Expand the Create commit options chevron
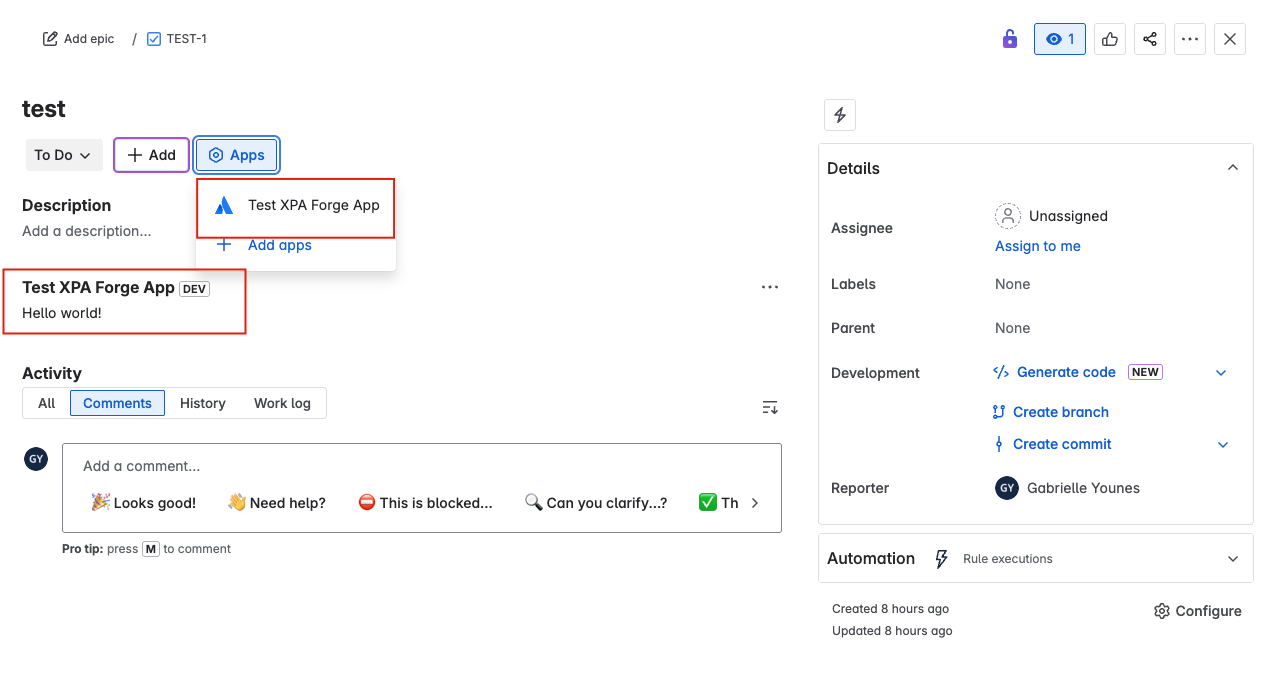This screenshot has width=1277, height=694. tap(1221, 444)
